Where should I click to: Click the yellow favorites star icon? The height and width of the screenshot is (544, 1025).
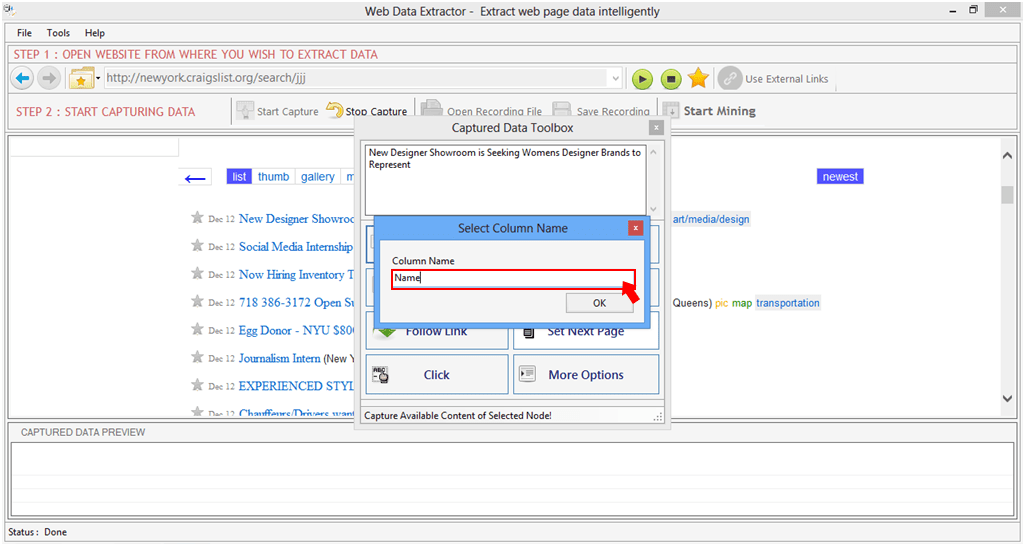click(x=698, y=79)
